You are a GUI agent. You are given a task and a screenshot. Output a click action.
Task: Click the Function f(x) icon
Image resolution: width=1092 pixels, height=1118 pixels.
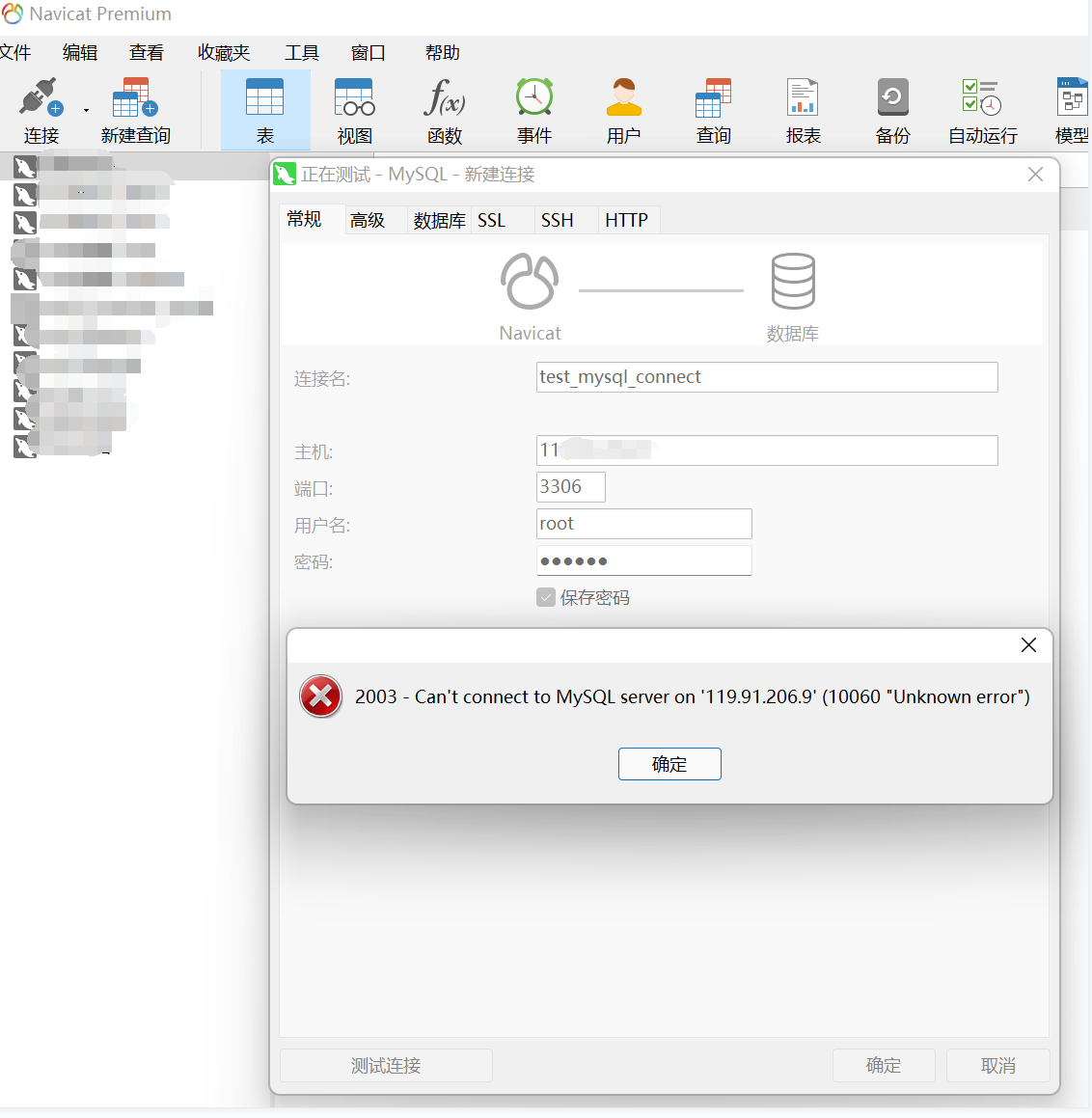pyautogui.click(x=444, y=98)
